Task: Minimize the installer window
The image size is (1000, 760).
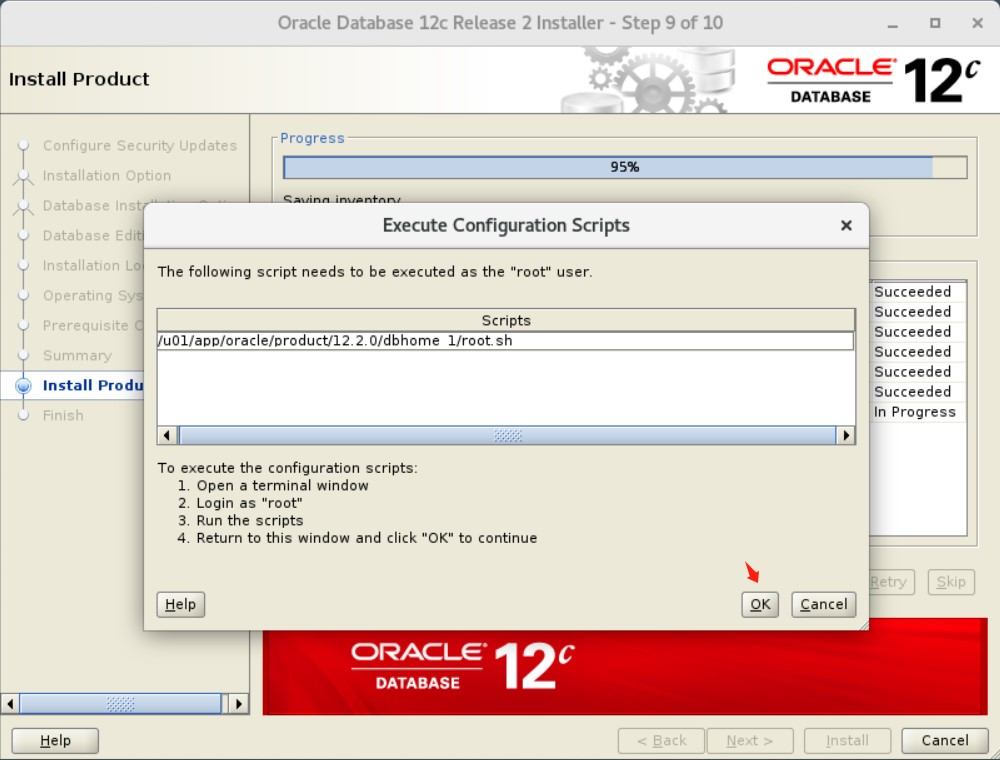Action: click(x=893, y=24)
